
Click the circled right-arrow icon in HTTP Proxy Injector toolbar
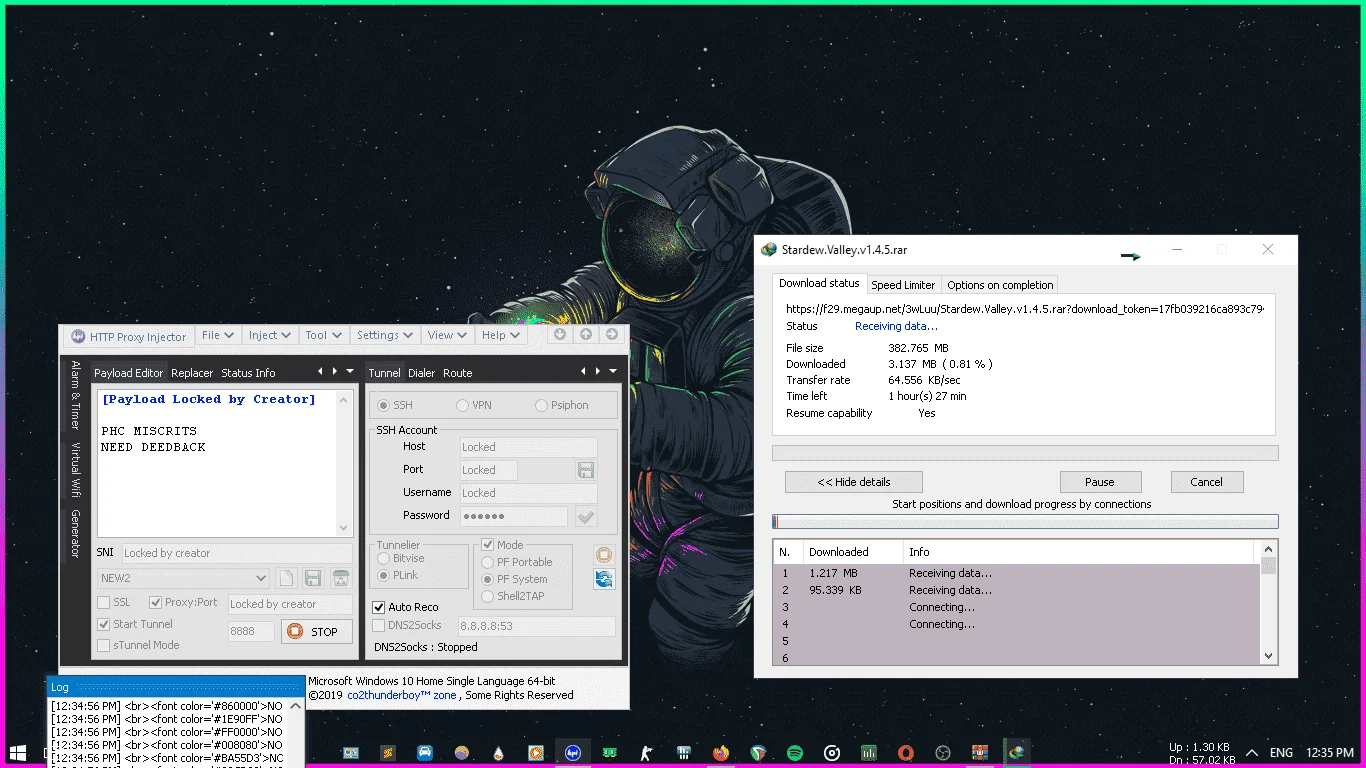pos(612,335)
